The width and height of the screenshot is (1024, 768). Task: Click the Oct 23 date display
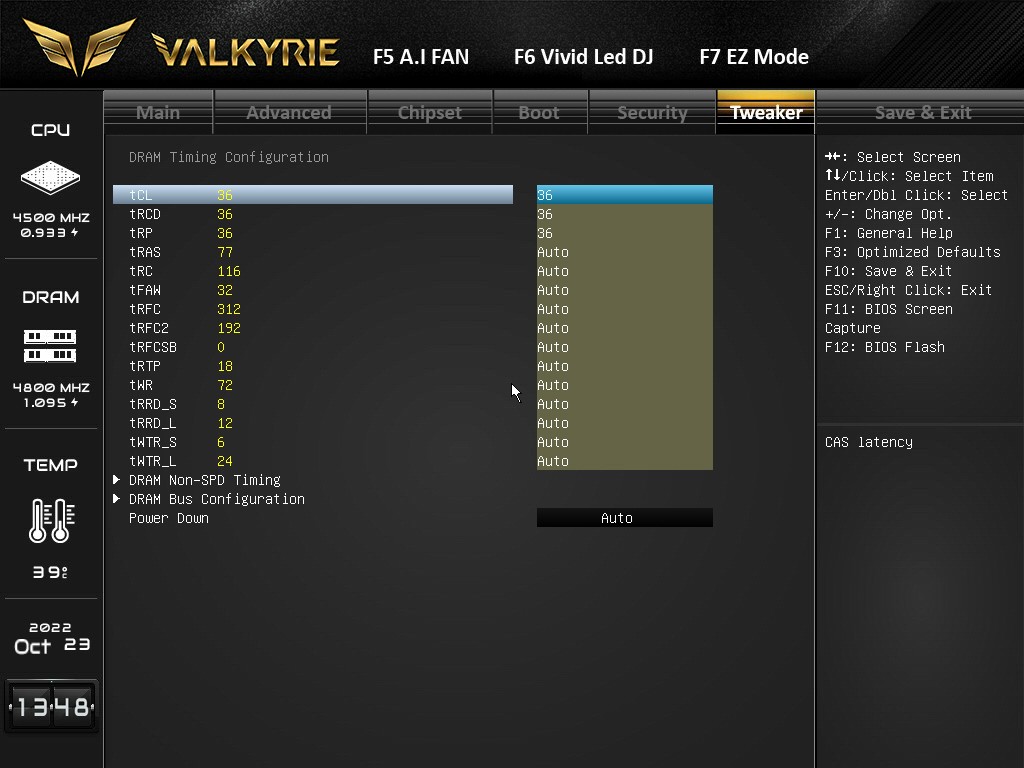click(x=52, y=645)
